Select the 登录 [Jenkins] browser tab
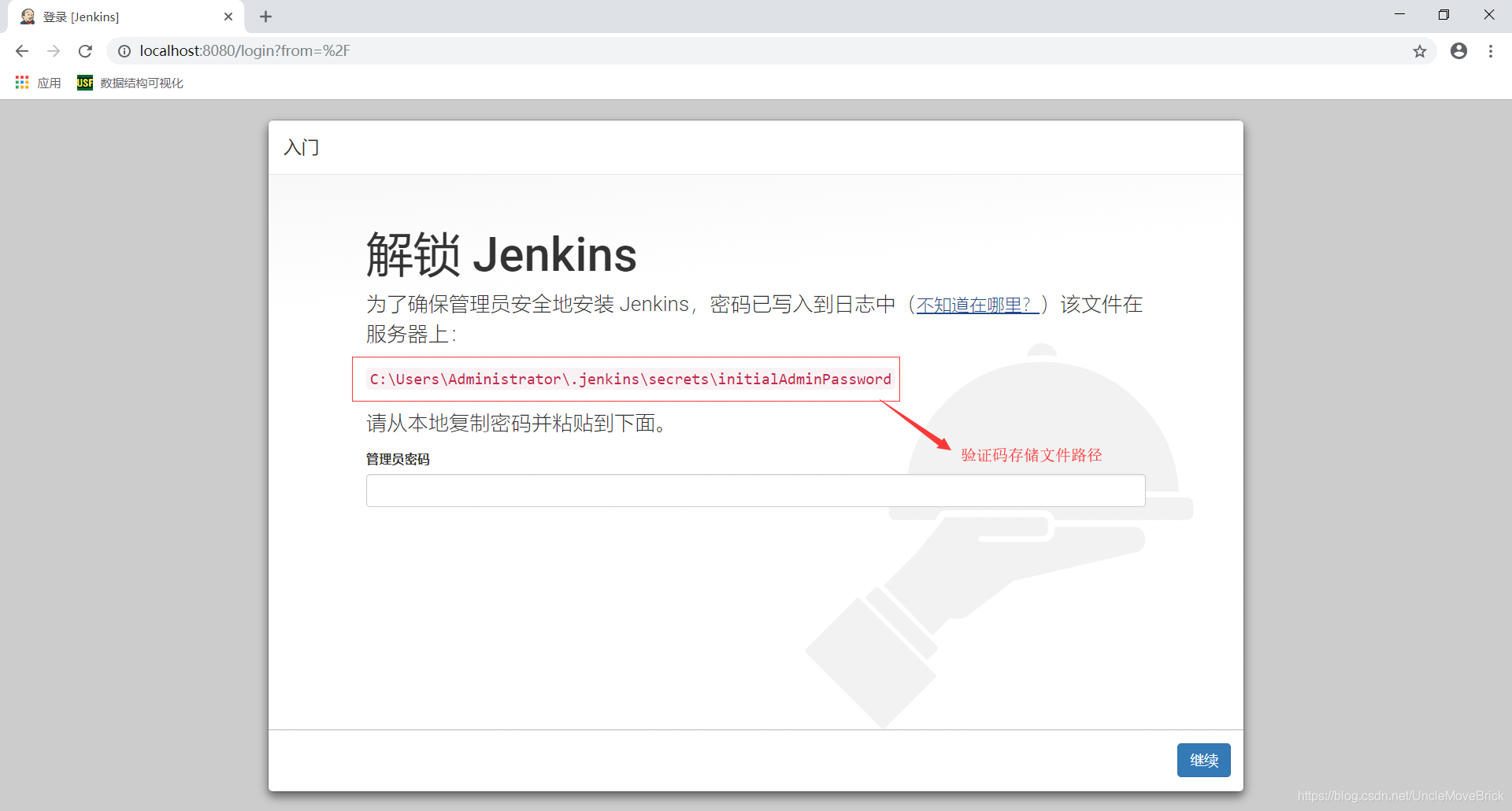The height and width of the screenshot is (811, 1512). point(126,17)
